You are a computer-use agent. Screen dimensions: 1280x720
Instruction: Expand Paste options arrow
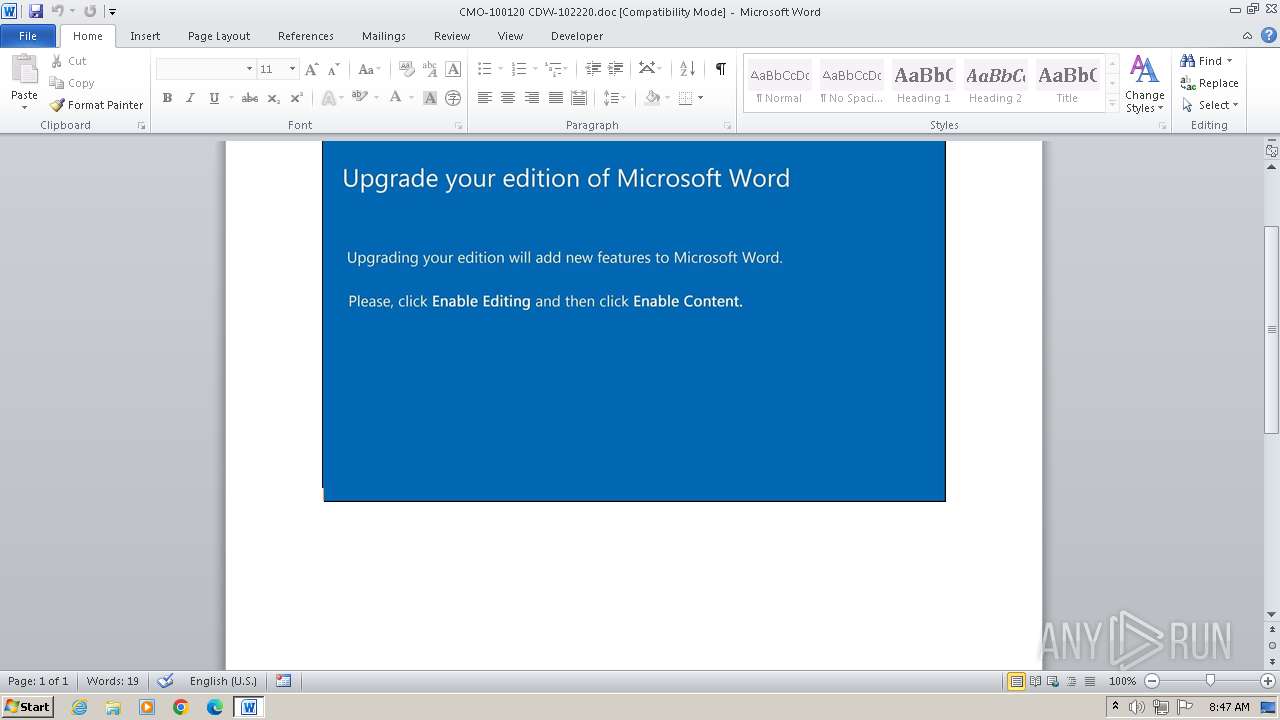click(x=24, y=106)
